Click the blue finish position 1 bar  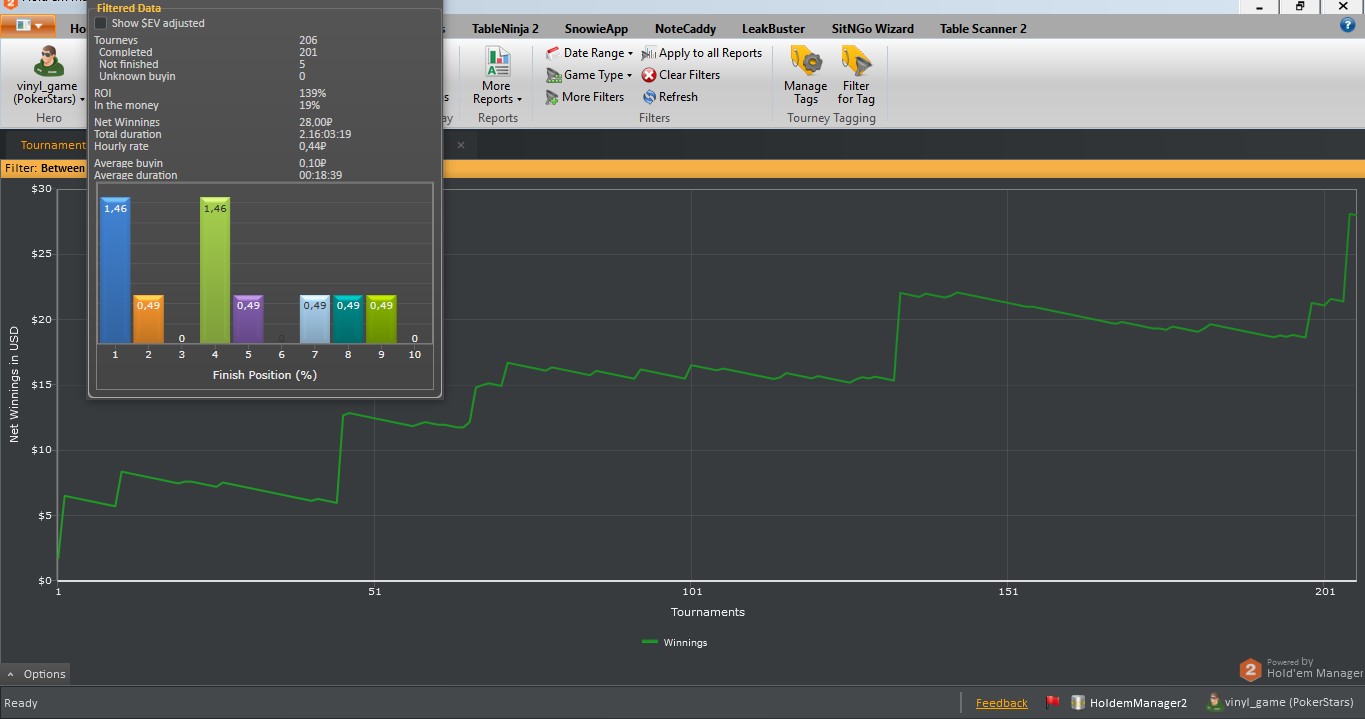115,270
